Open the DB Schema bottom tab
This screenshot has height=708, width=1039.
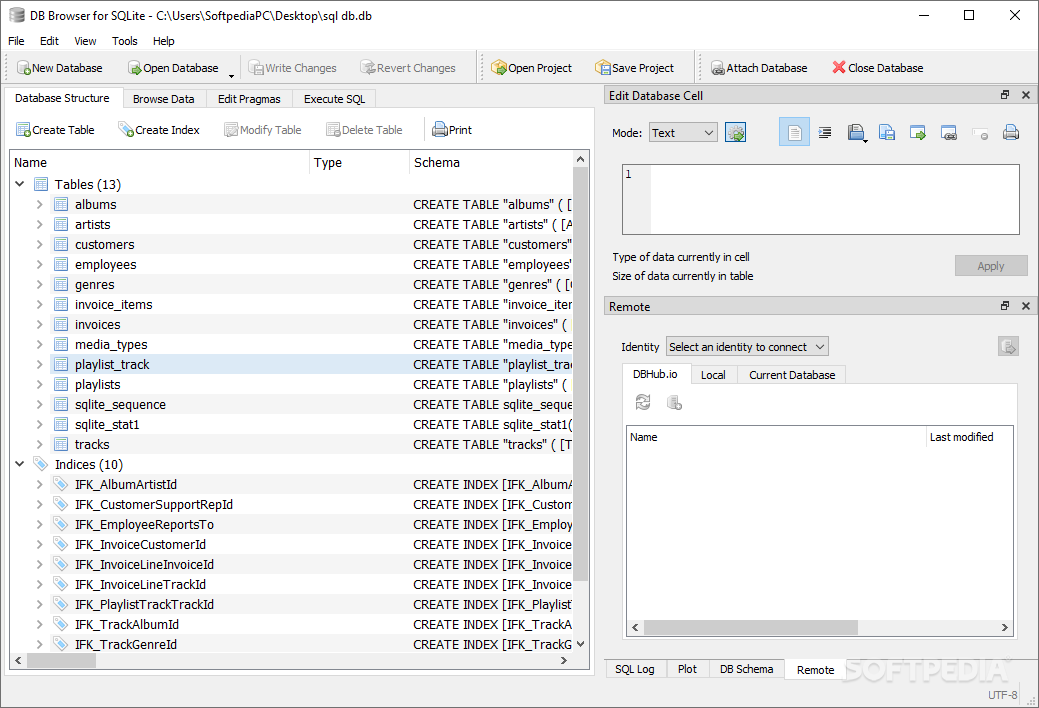(746, 669)
